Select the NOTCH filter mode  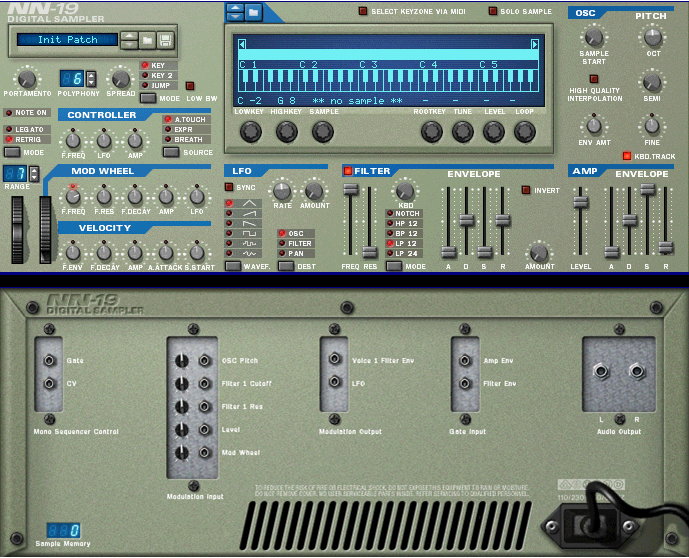pyautogui.click(x=404, y=214)
